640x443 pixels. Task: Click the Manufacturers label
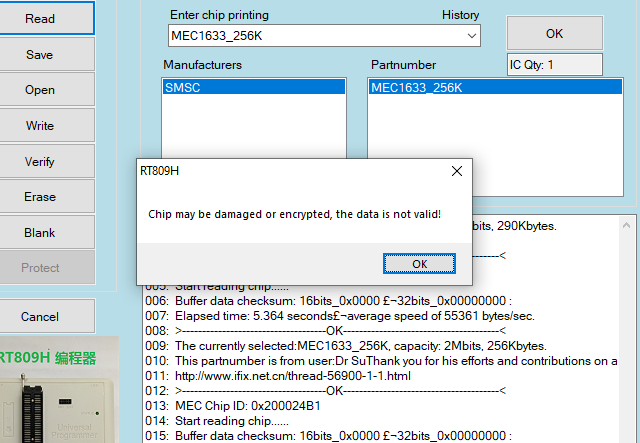click(202, 65)
